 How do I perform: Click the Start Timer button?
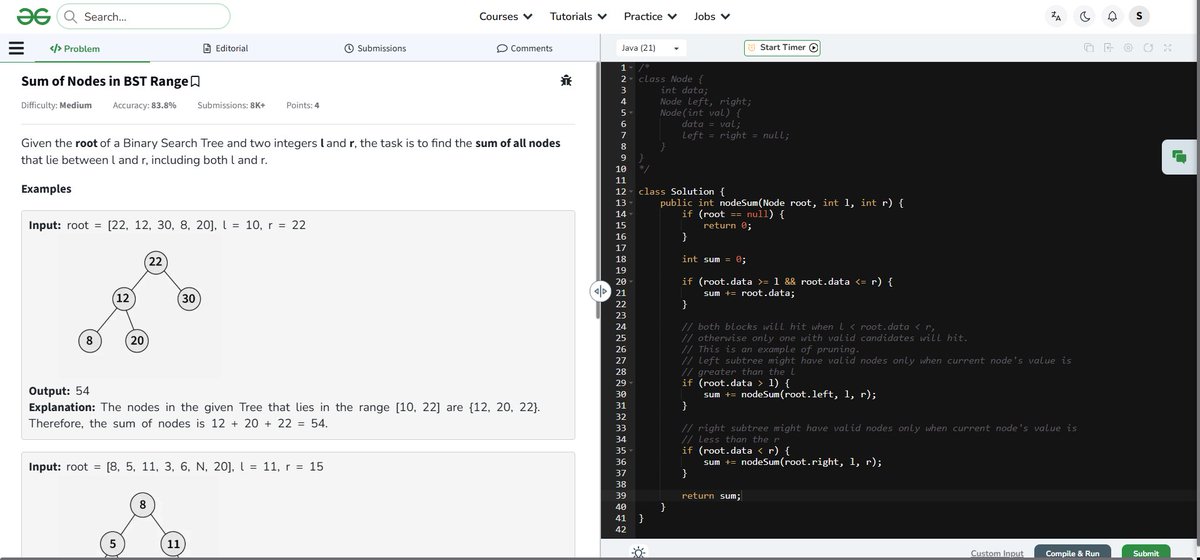pos(783,47)
